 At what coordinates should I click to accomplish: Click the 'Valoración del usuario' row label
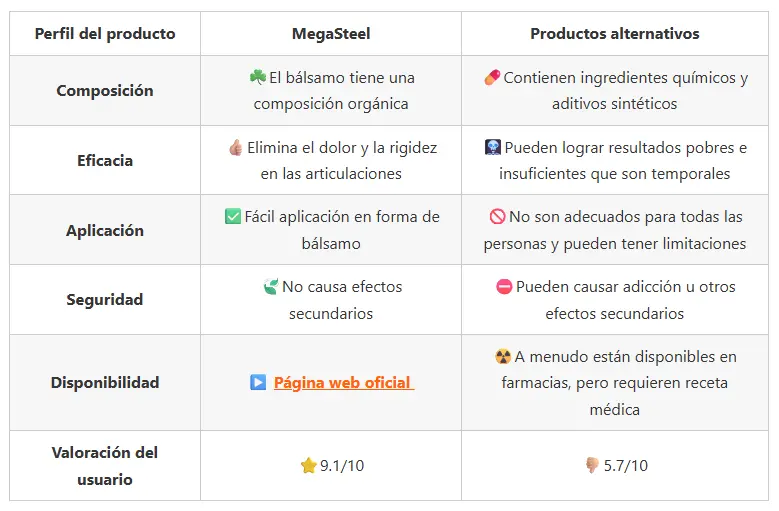coord(105,465)
